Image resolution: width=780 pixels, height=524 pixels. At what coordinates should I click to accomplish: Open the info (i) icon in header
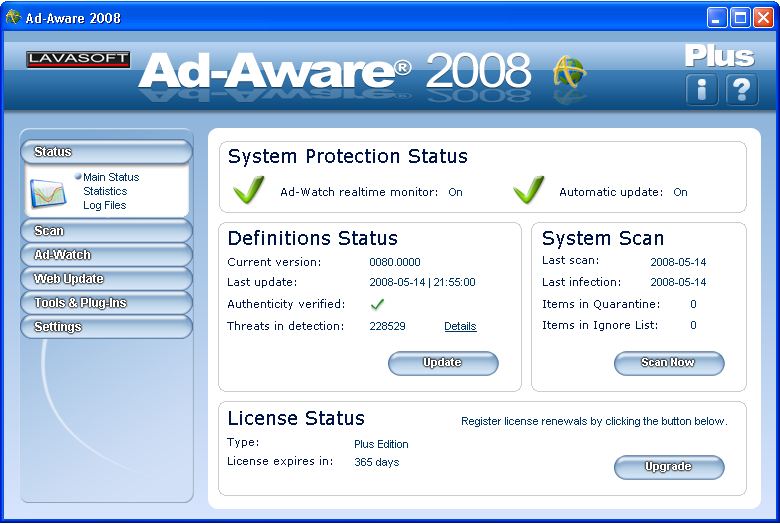(702, 90)
